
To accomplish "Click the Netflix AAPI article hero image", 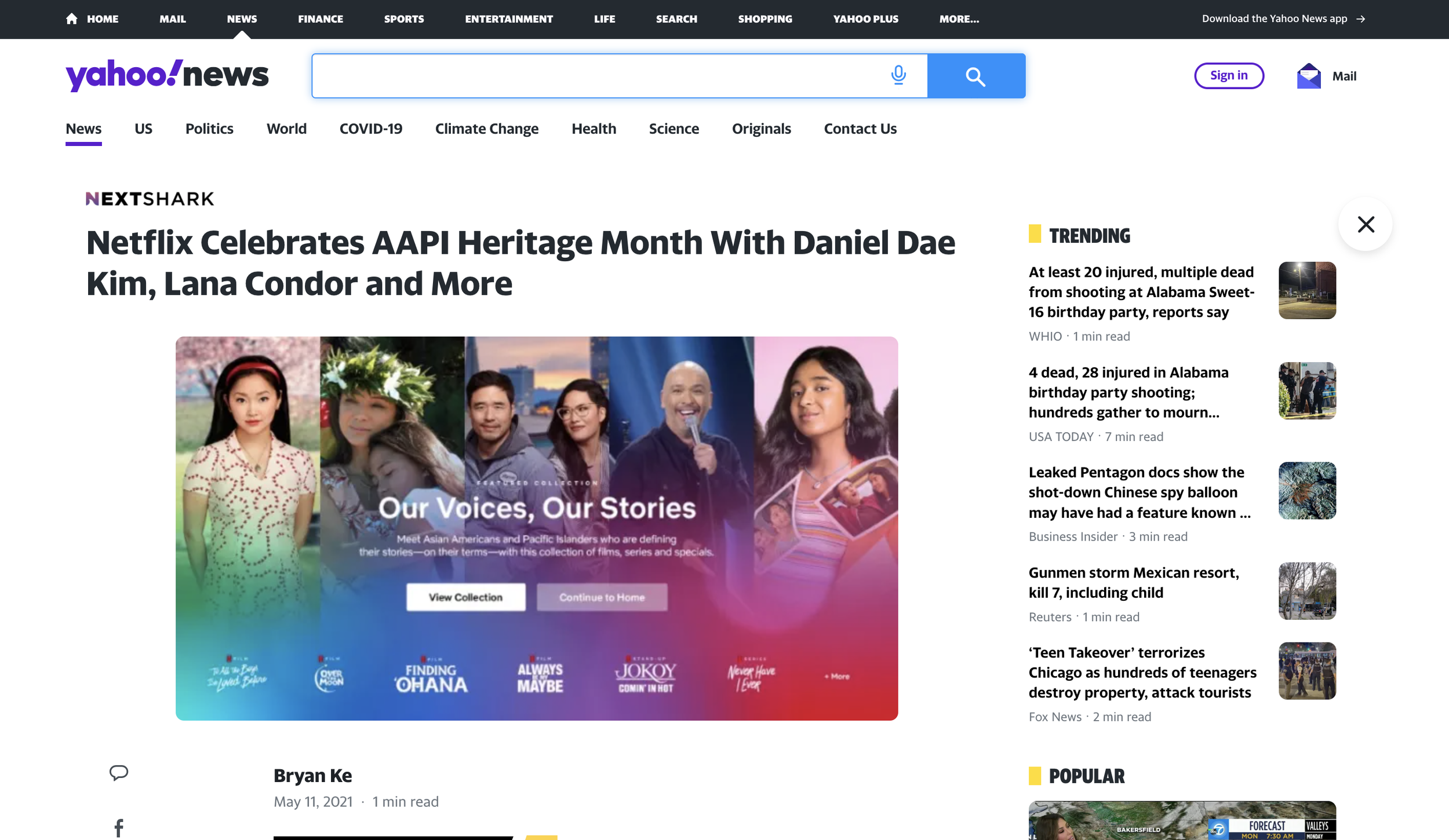I will tap(537, 528).
